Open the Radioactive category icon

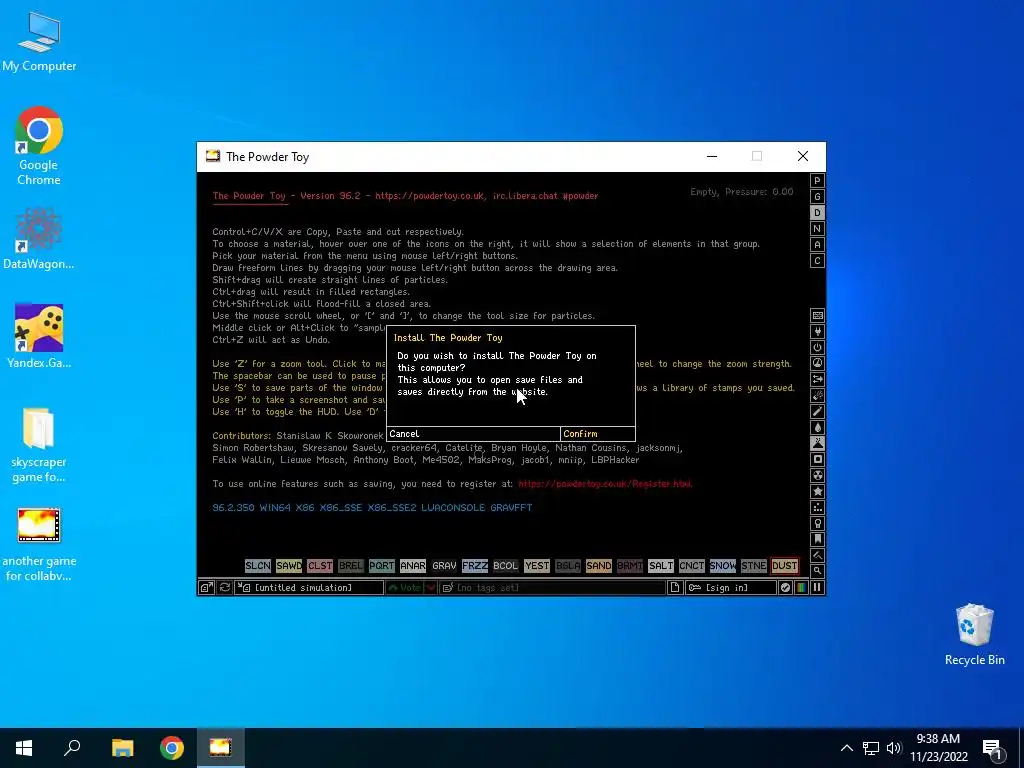click(x=818, y=475)
